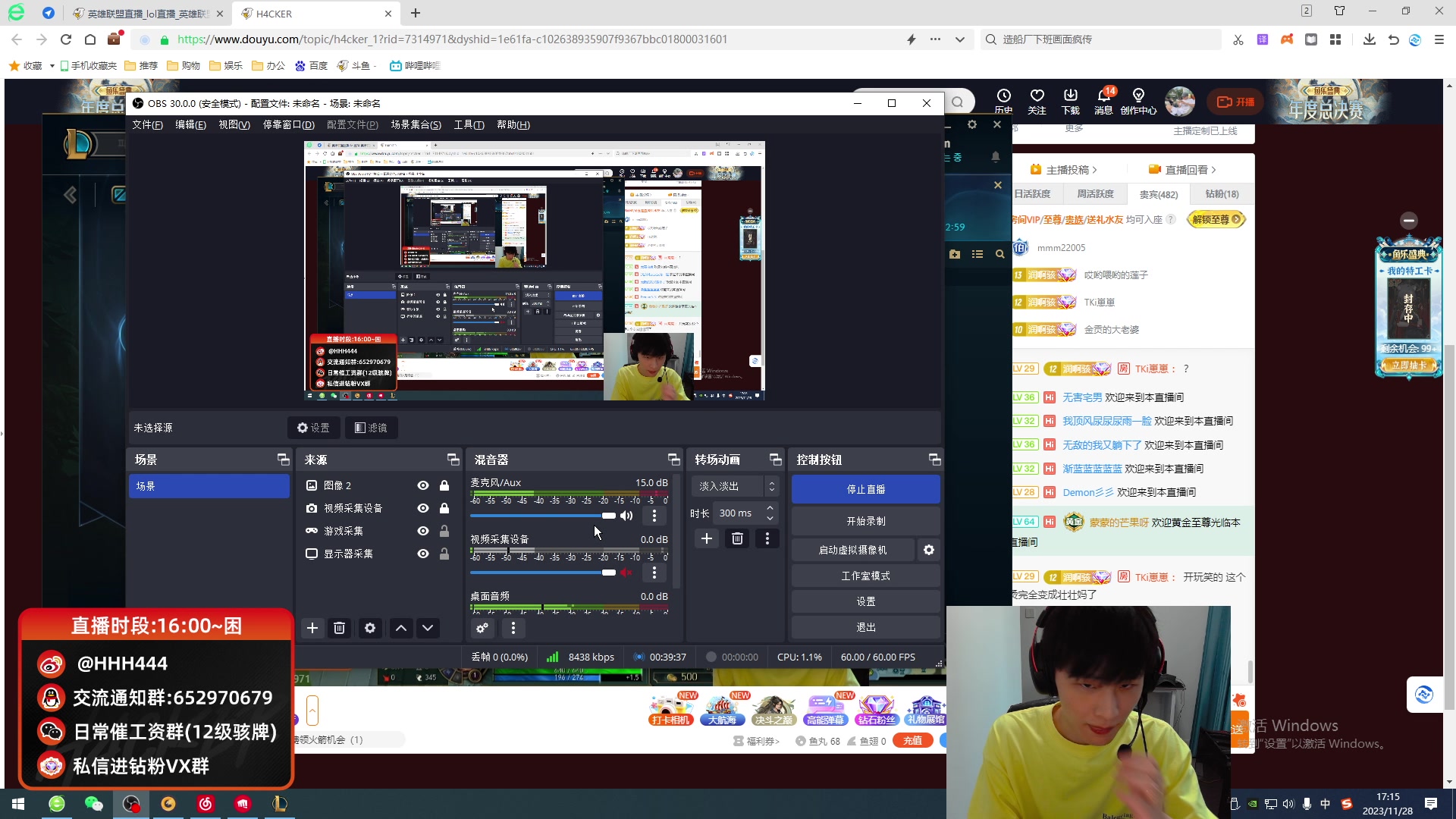
Task: Add a scene transition with plus icon
Action: pos(707,538)
